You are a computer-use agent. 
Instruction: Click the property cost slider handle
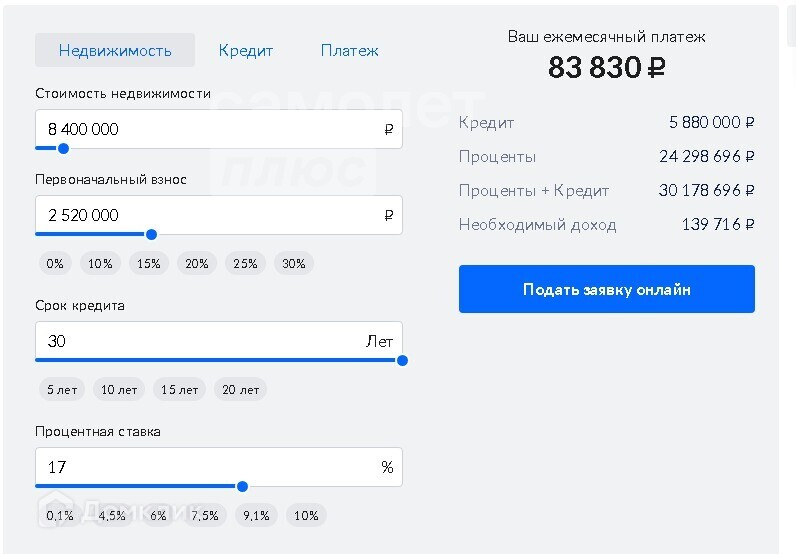63,148
